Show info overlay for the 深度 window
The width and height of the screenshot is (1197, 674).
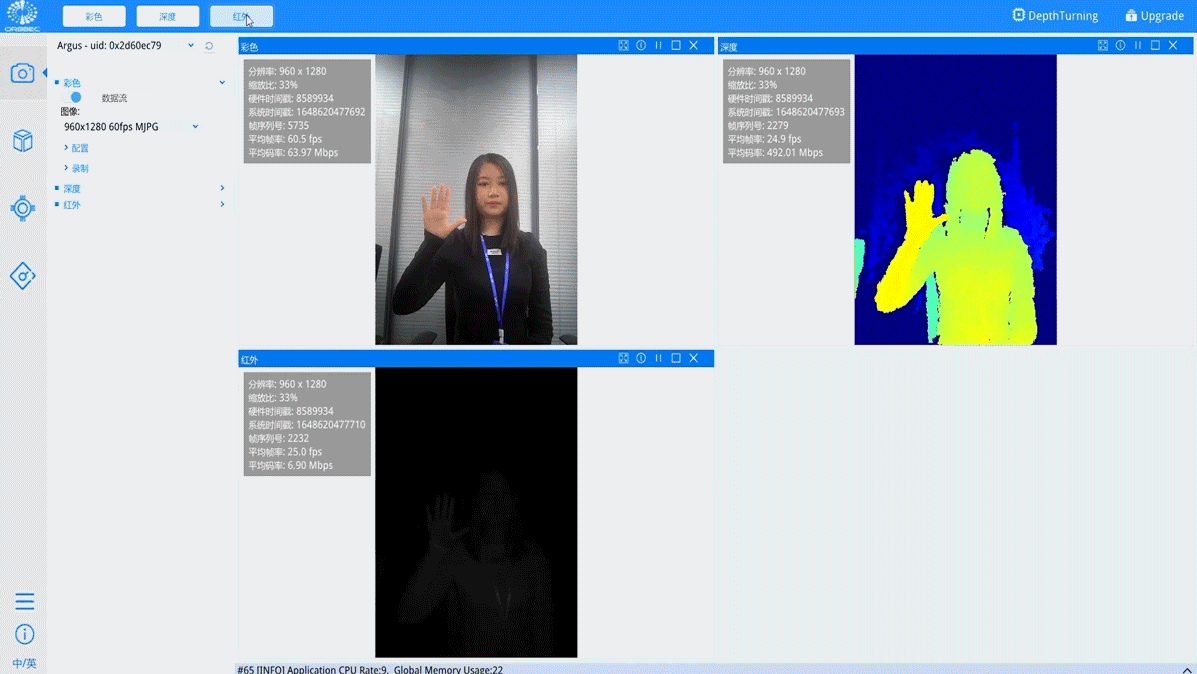(x=1120, y=46)
